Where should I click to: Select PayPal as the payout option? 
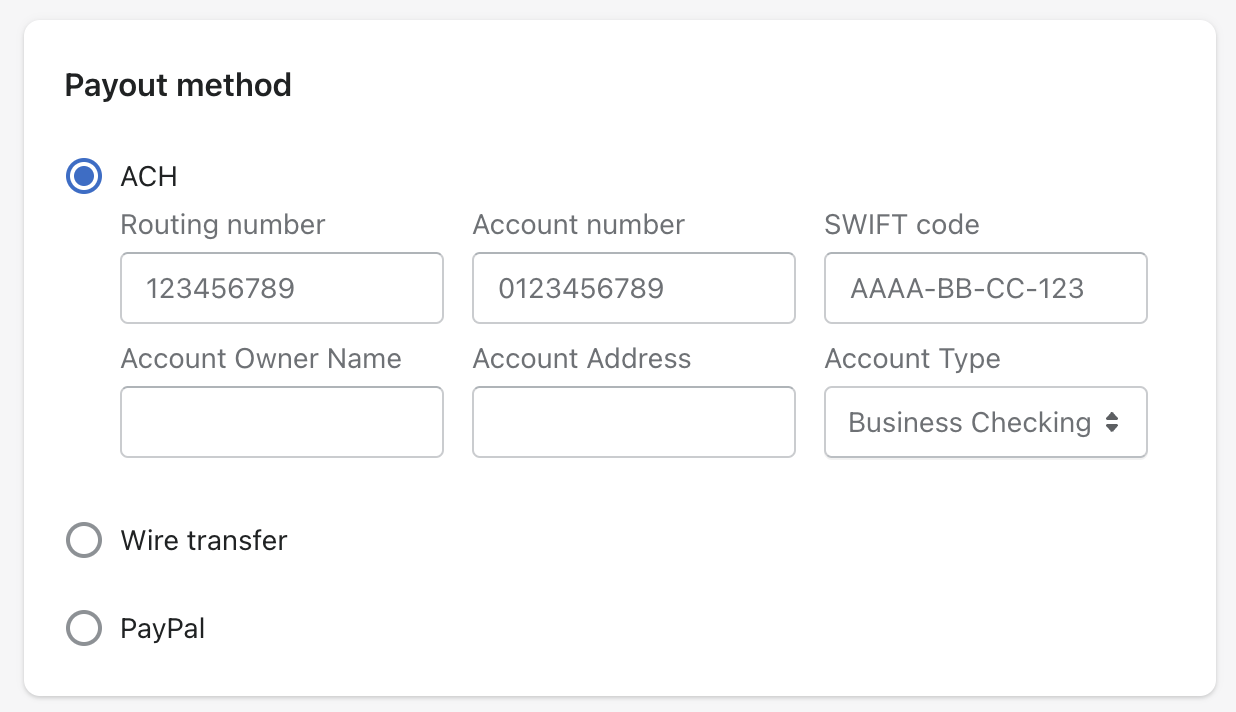pos(84,628)
